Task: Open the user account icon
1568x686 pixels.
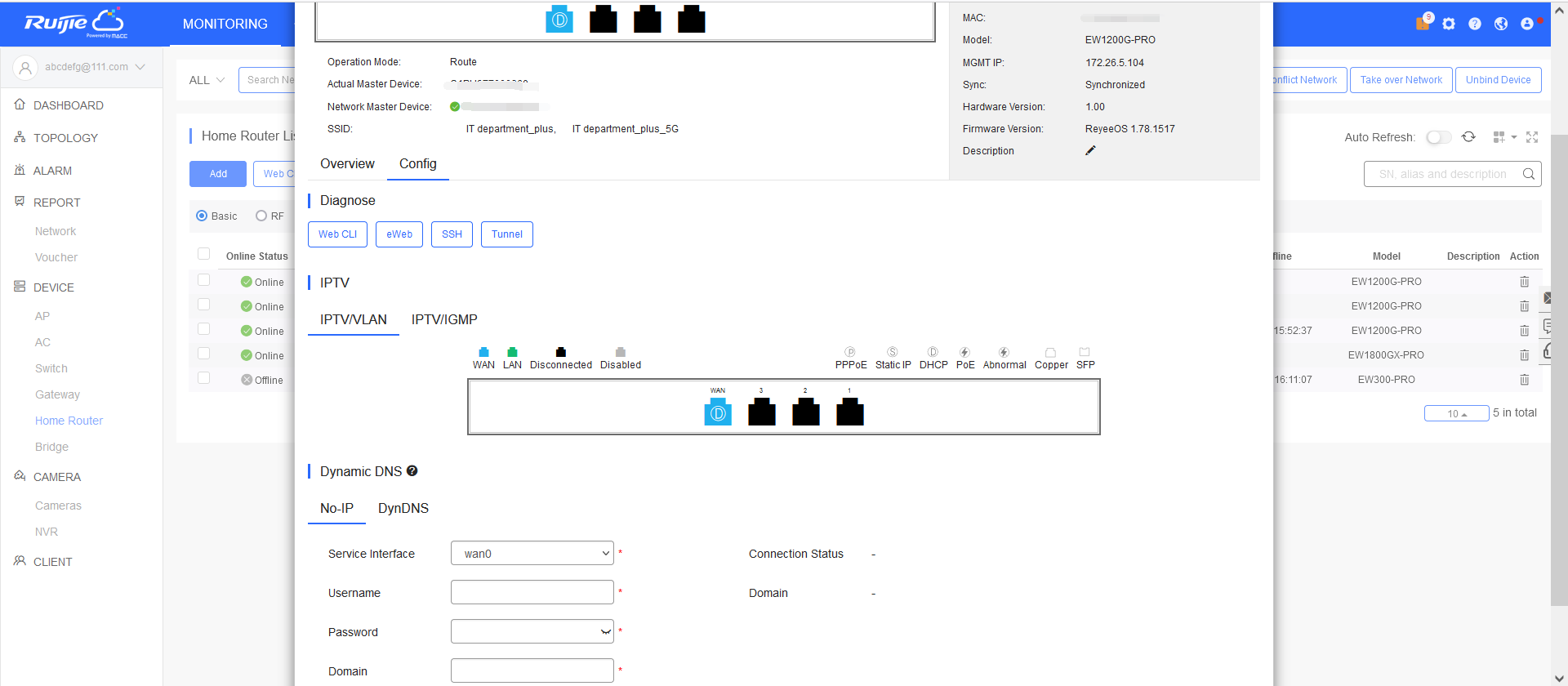Action: point(1527,24)
